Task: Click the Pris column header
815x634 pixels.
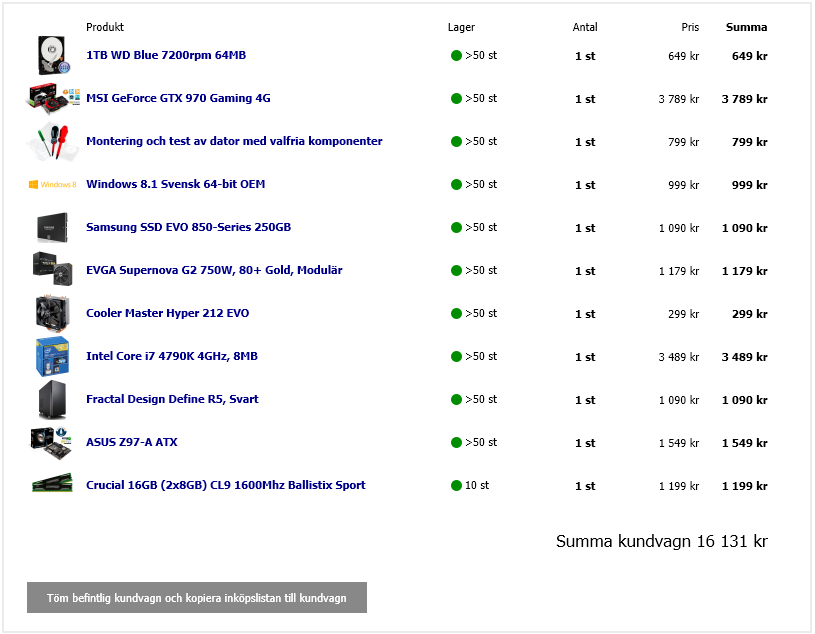Action: pyautogui.click(x=690, y=27)
